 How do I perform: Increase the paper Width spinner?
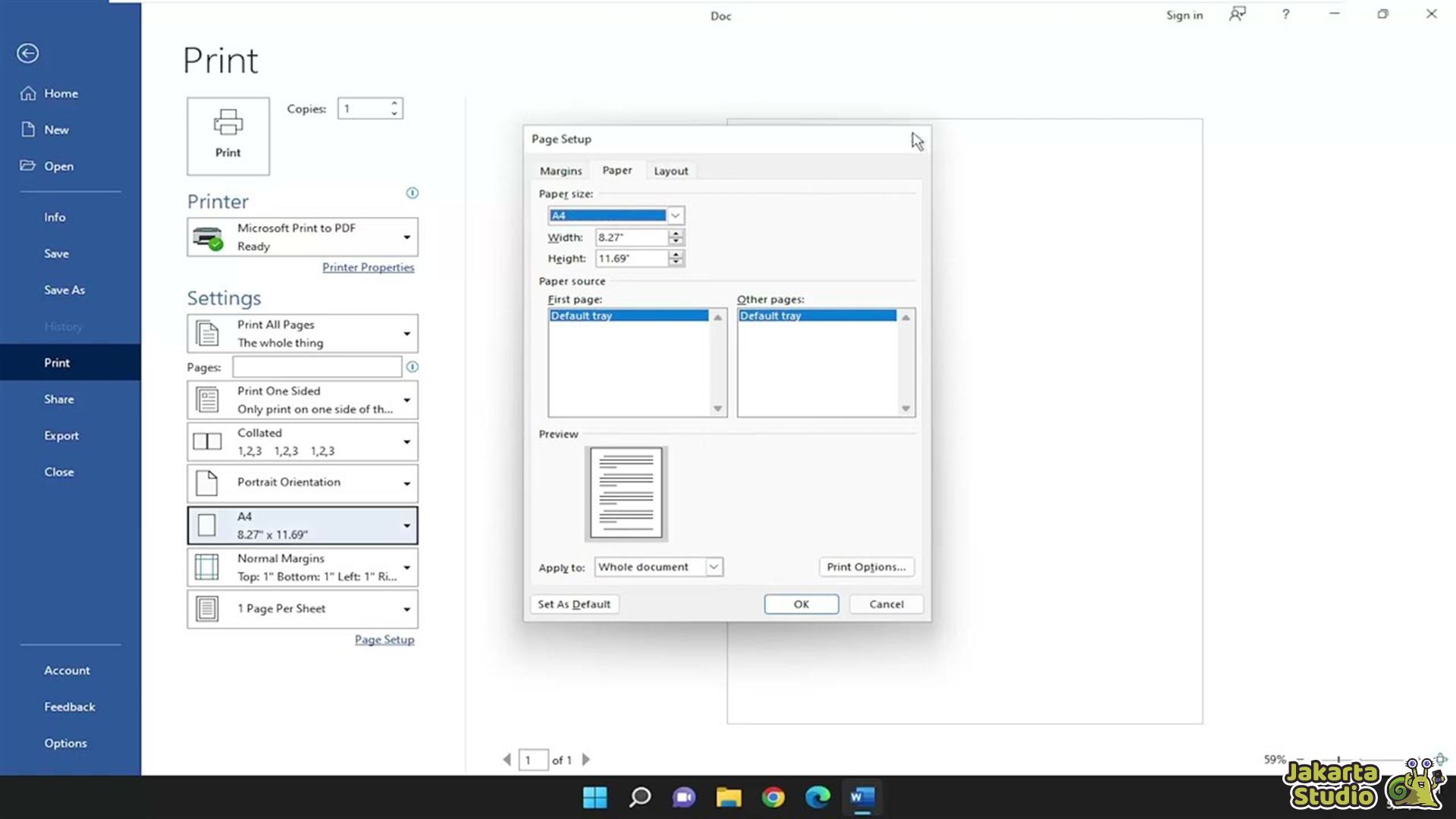coord(676,233)
